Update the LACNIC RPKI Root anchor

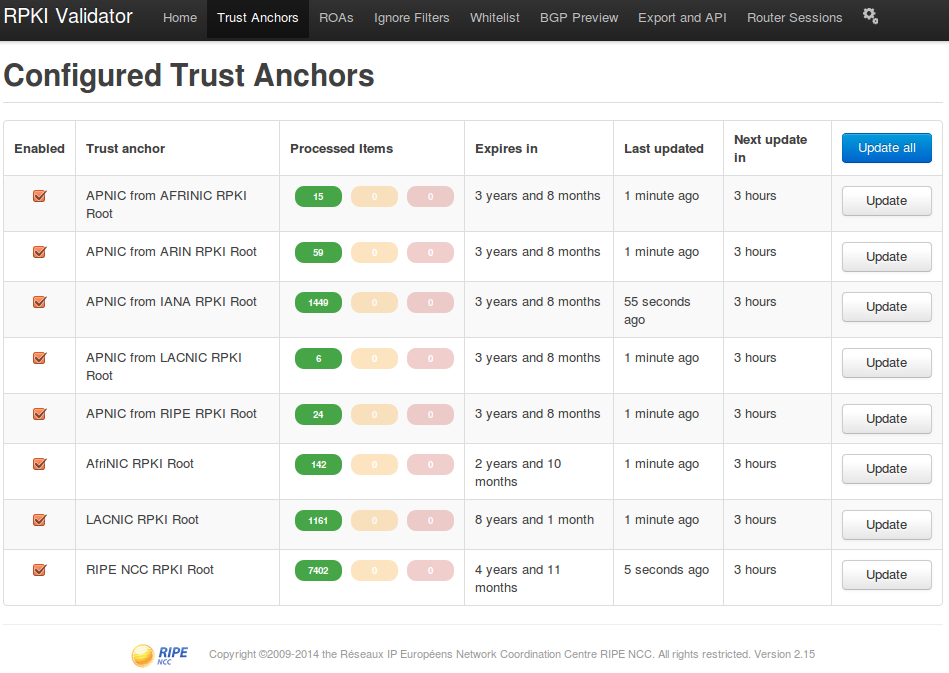tap(887, 525)
